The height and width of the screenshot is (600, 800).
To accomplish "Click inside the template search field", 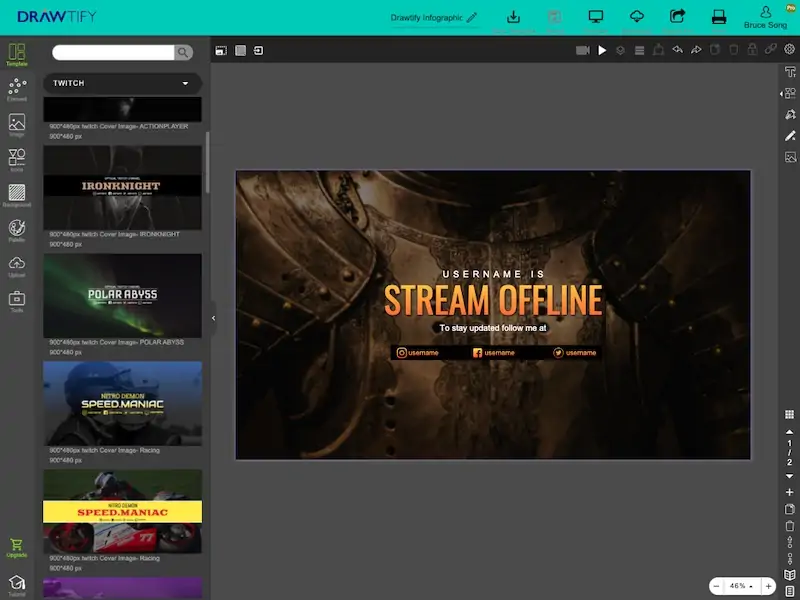I will [x=113, y=52].
